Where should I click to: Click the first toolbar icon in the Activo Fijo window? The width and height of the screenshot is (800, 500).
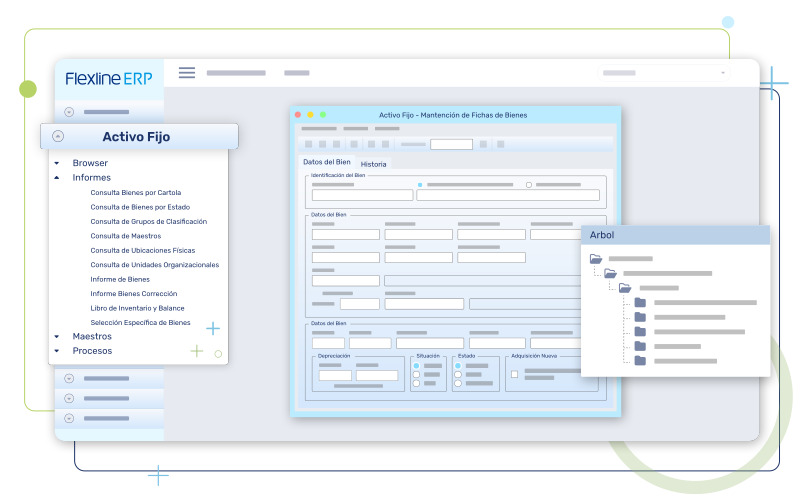(x=310, y=144)
